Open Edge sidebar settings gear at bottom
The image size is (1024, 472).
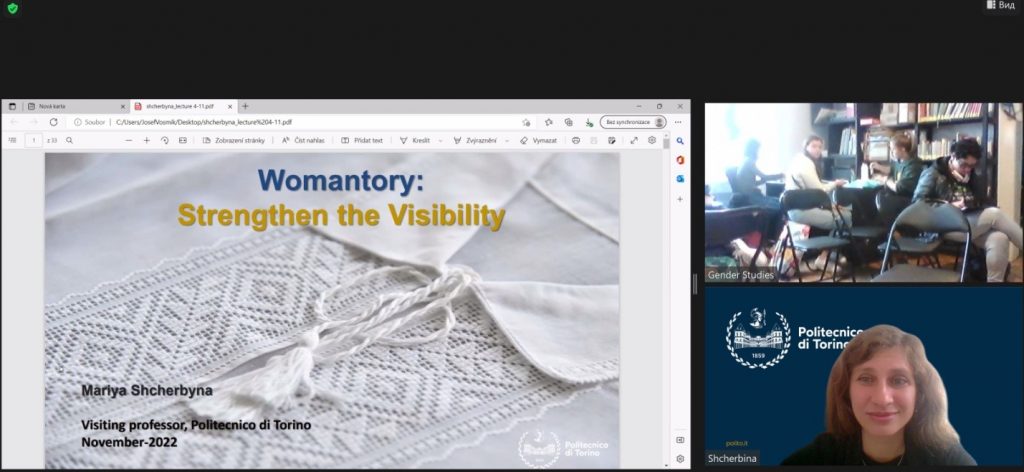pos(680,458)
